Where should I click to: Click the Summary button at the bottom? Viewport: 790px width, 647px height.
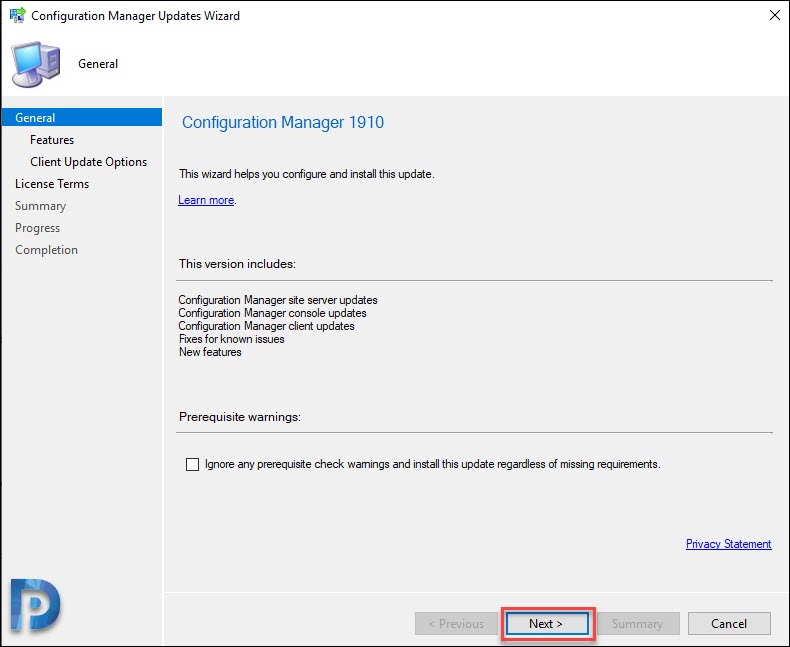(x=638, y=624)
